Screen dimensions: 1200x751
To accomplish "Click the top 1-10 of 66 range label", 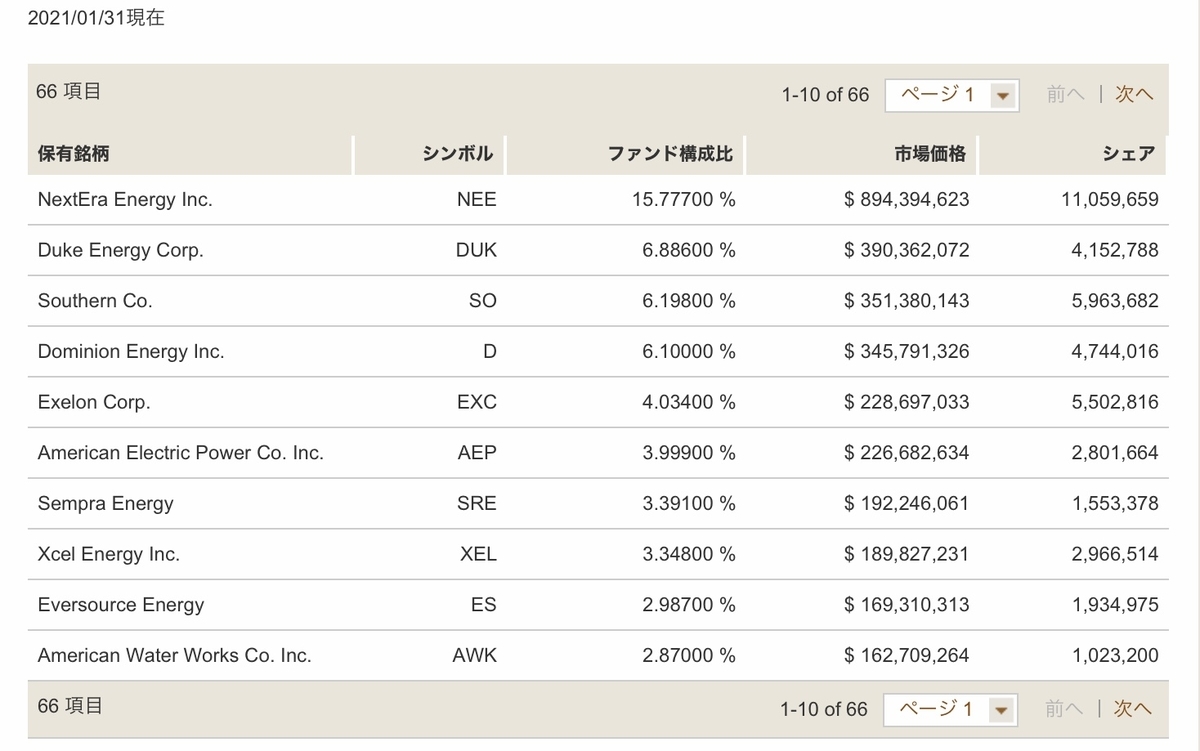I will [825, 95].
